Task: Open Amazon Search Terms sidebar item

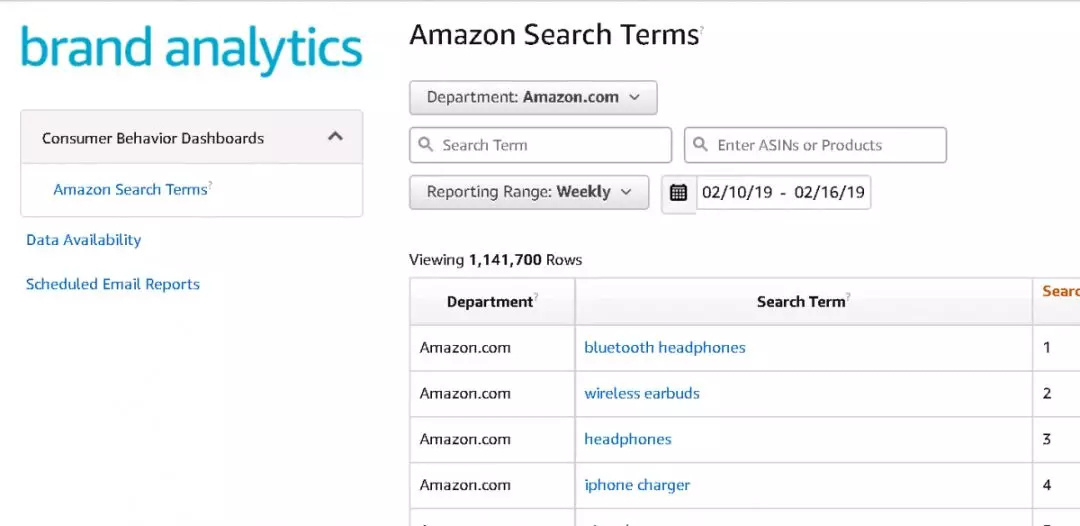Action: pyautogui.click(x=131, y=190)
